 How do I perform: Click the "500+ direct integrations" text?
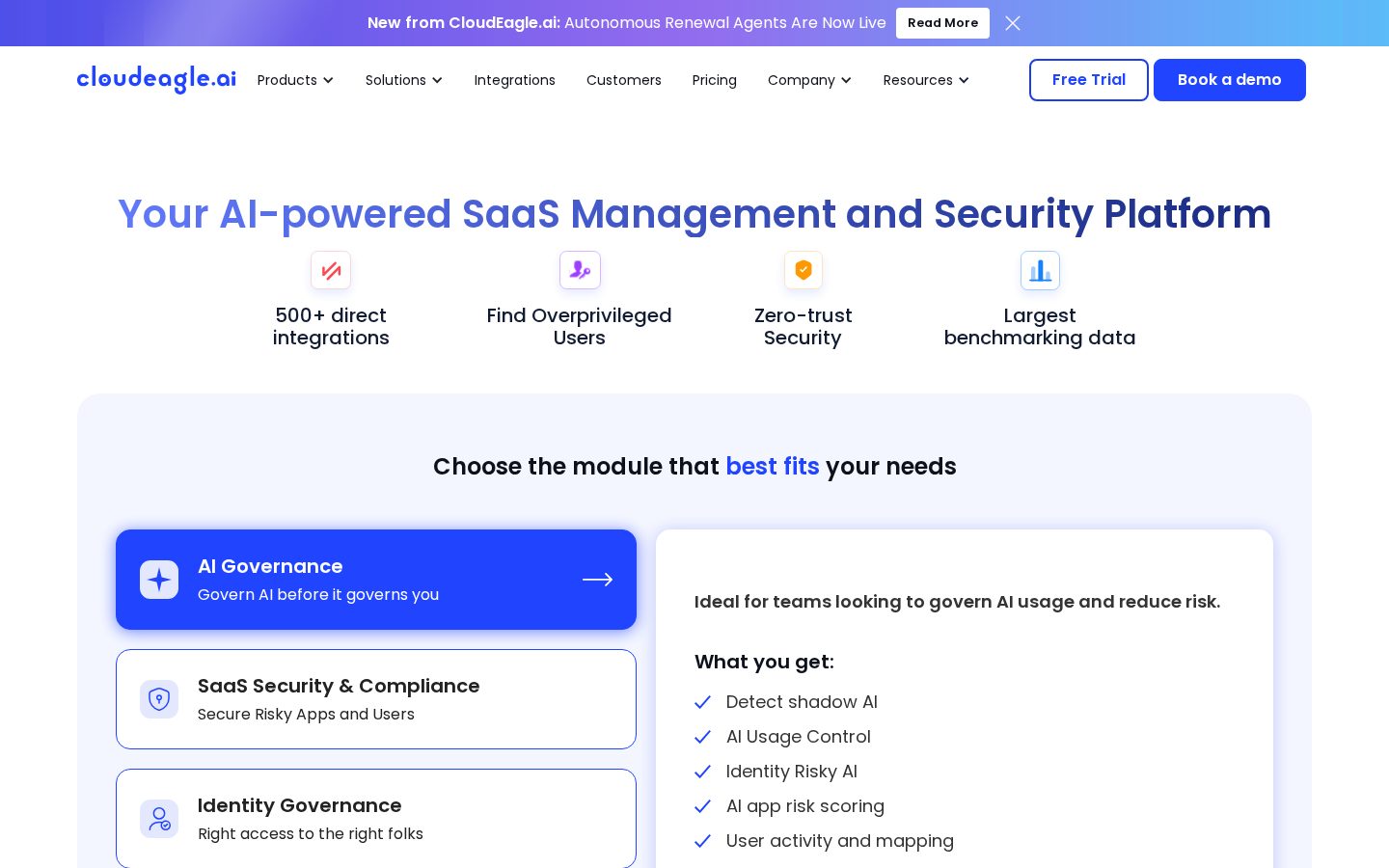[331, 327]
